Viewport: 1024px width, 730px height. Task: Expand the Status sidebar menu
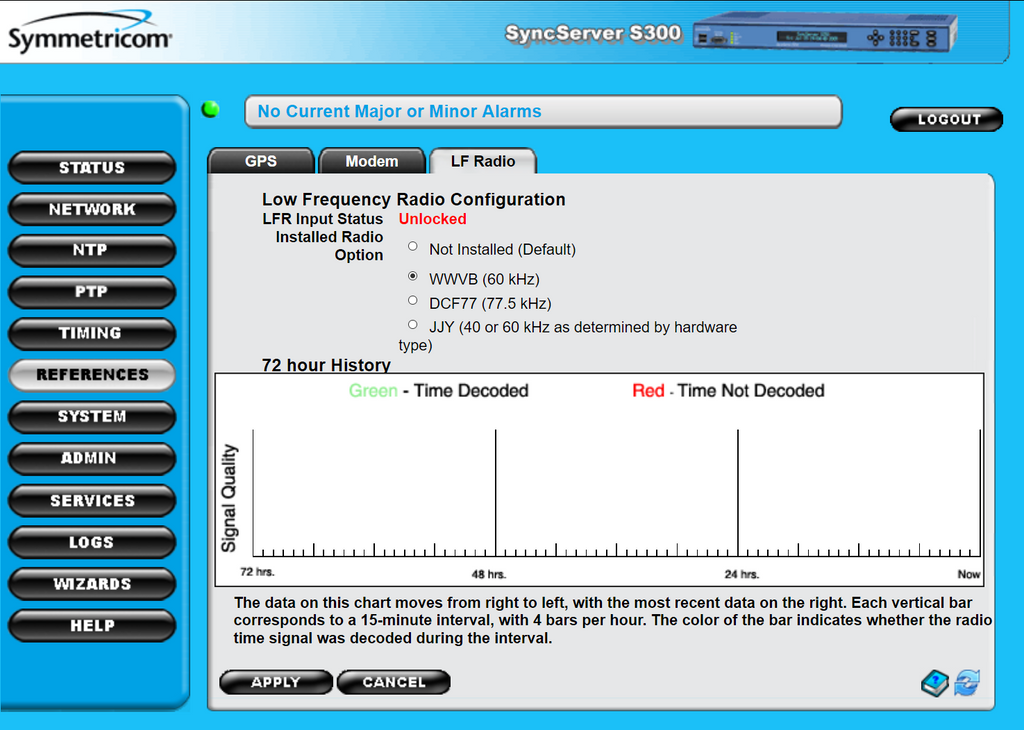click(x=92, y=168)
